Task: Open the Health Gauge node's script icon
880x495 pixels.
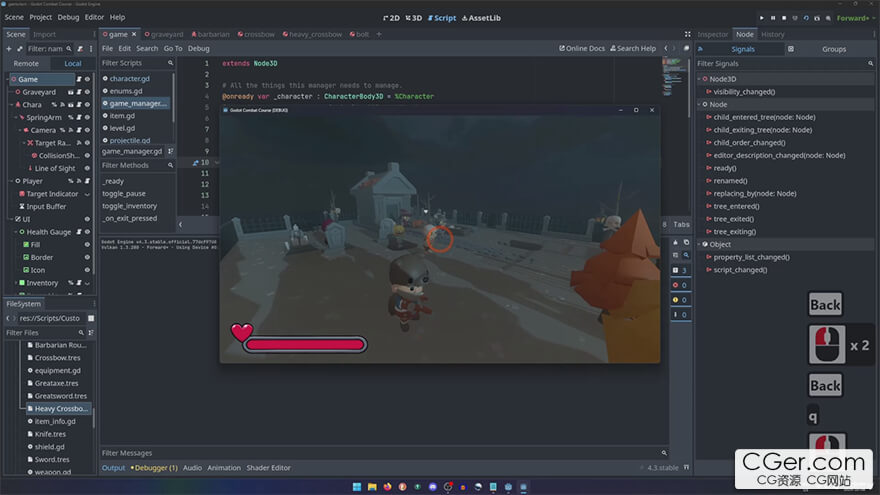Action: (x=79, y=232)
